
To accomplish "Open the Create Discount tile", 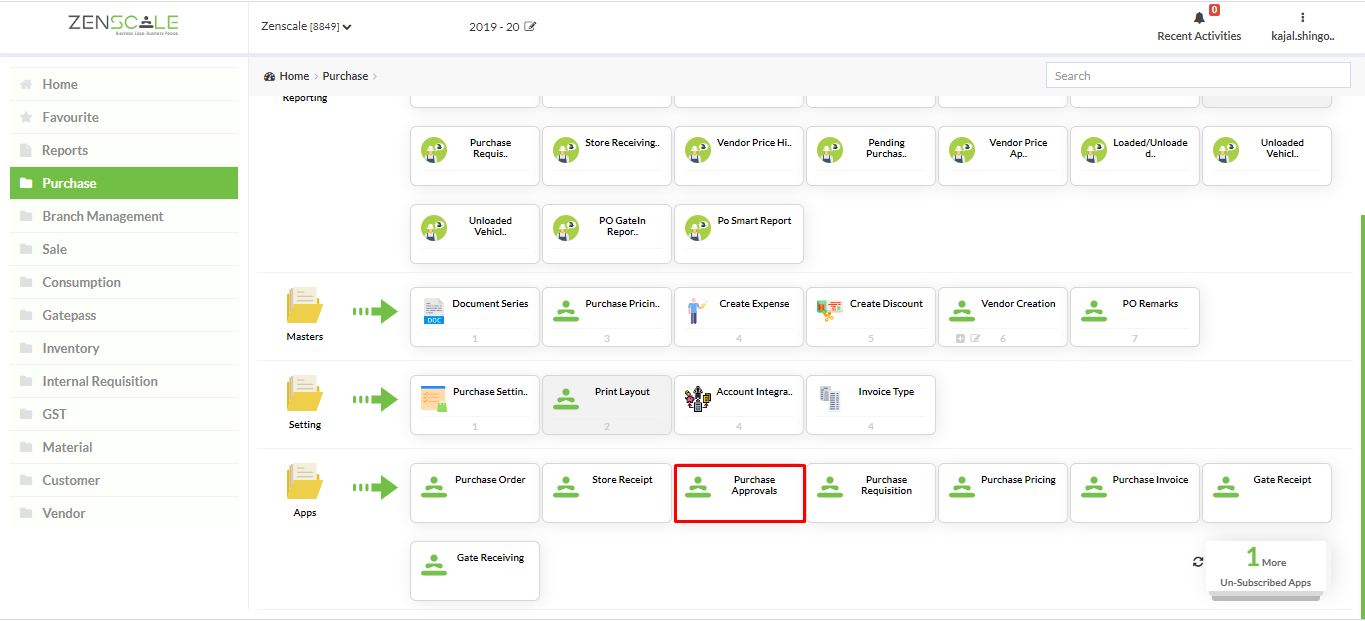I will point(871,317).
